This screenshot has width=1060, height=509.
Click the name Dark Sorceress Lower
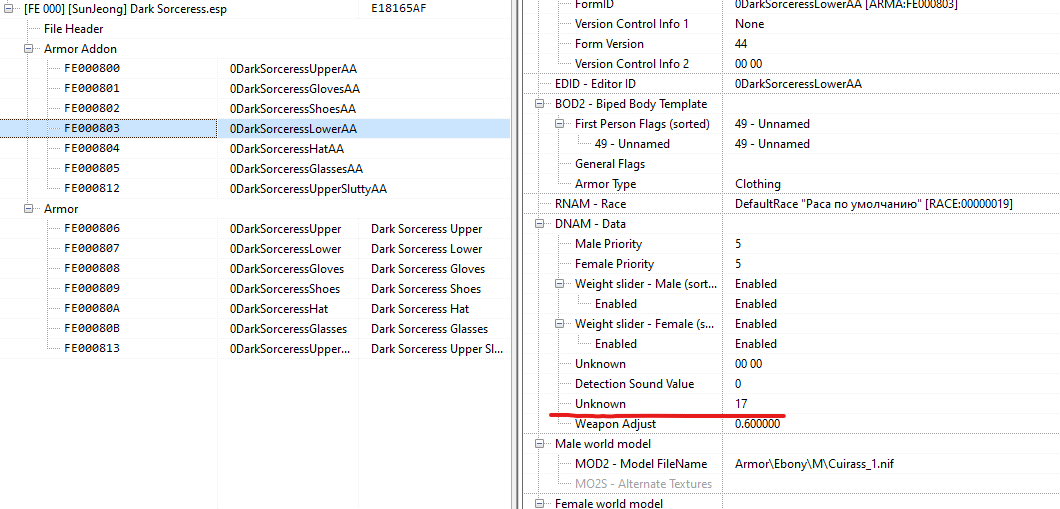427,249
